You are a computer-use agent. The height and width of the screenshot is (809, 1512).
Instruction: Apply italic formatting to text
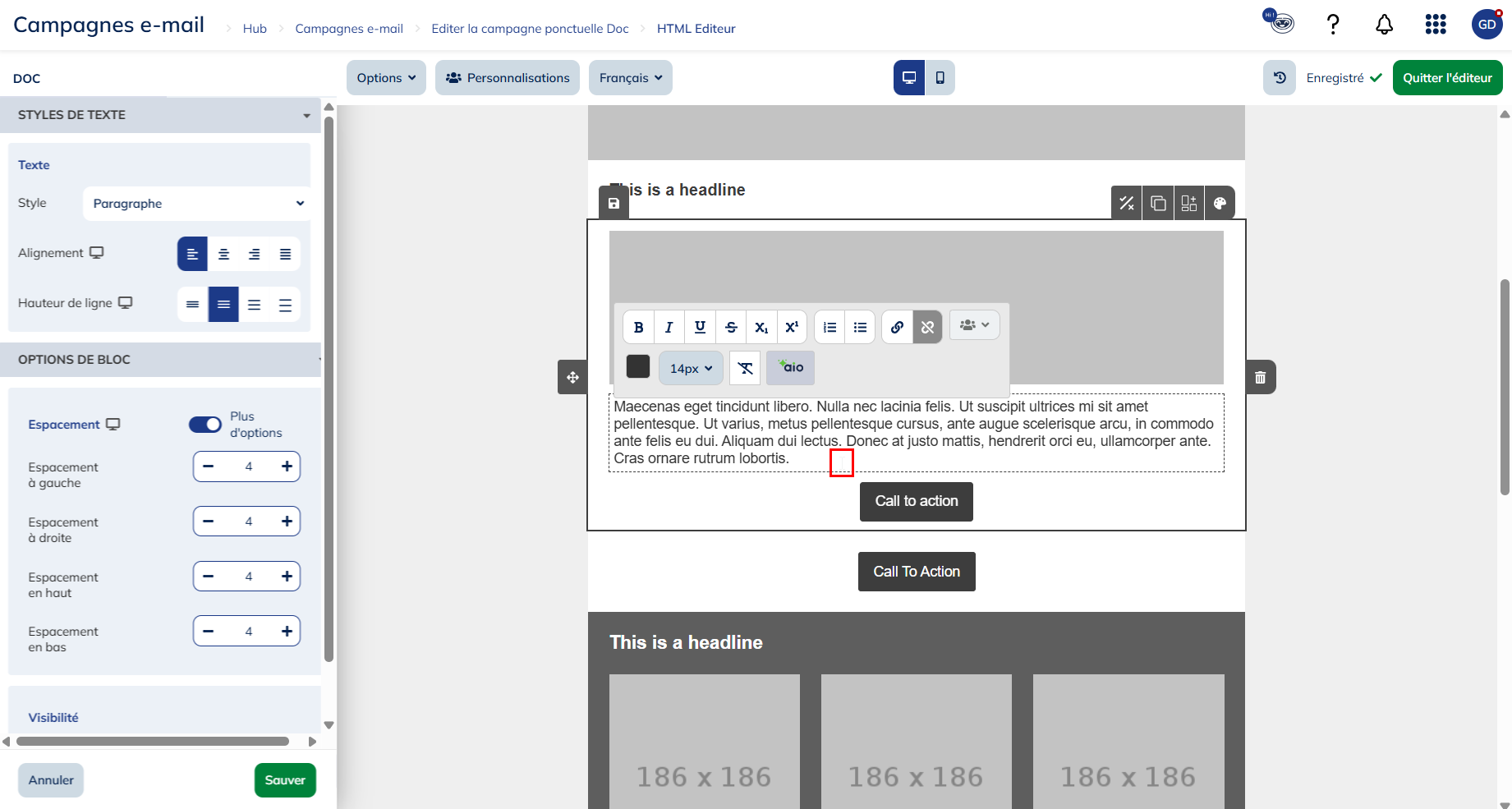click(x=669, y=327)
